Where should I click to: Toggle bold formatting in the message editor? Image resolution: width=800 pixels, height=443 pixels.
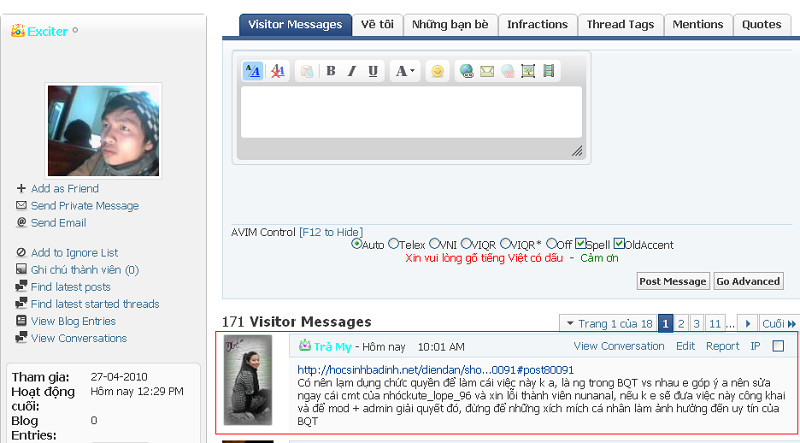click(331, 71)
